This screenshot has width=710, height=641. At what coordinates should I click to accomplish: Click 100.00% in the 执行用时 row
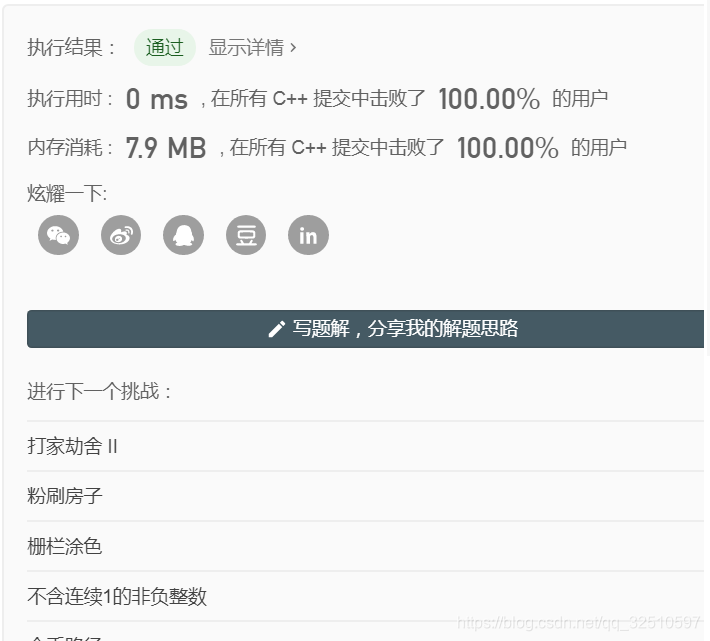click(x=489, y=99)
